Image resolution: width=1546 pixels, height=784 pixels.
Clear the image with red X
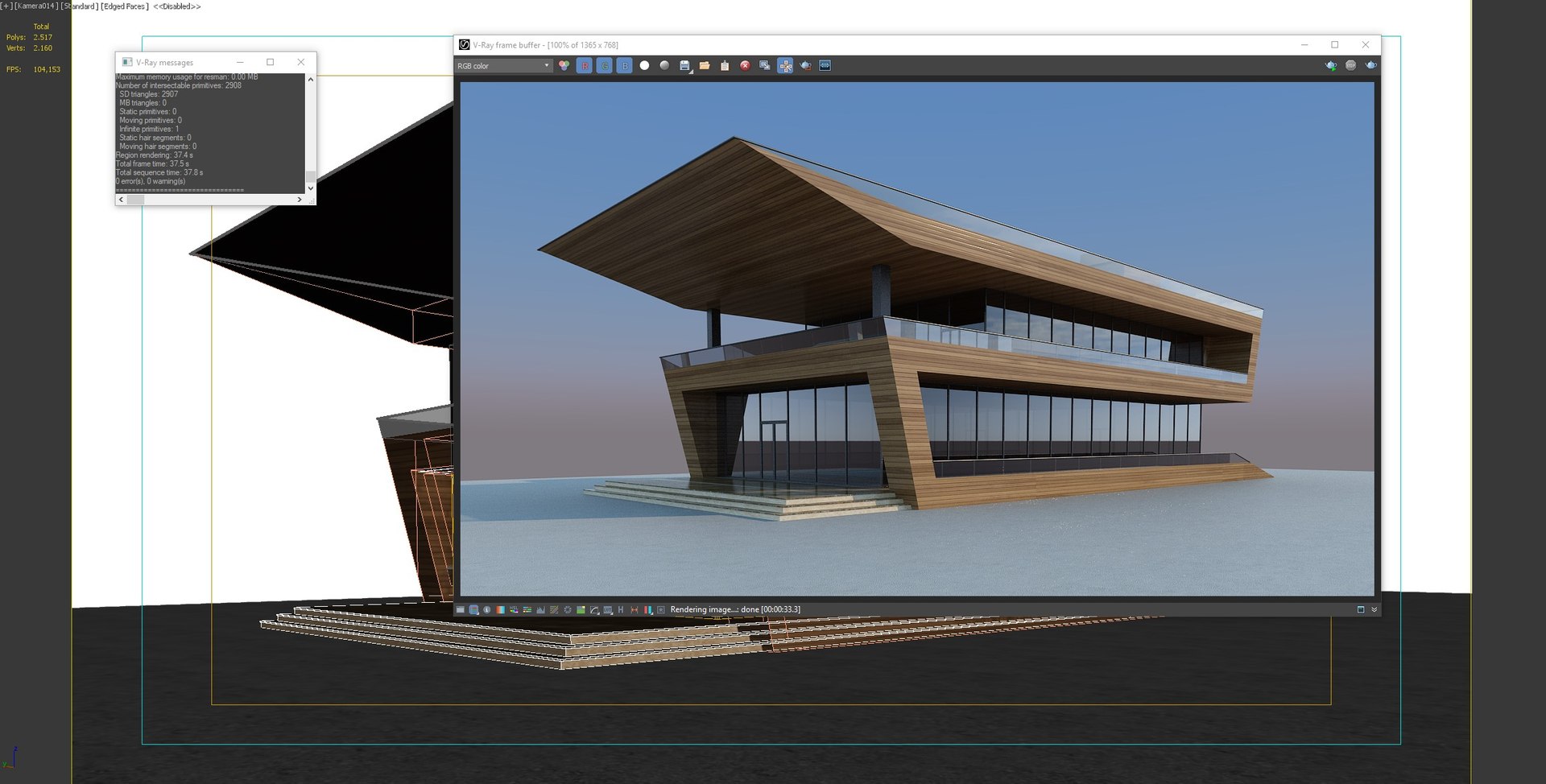[x=745, y=66]
